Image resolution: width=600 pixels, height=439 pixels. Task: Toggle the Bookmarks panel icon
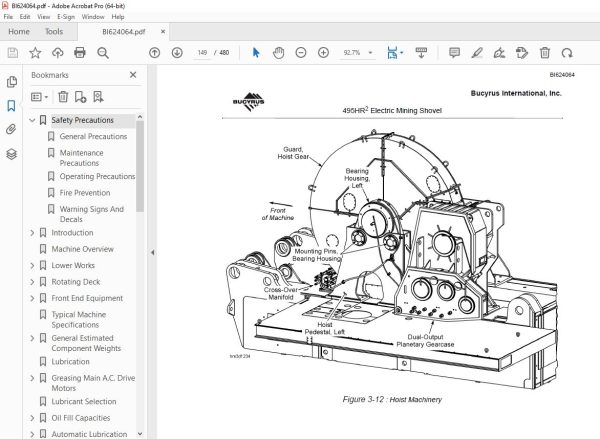(x=11, y=106)
